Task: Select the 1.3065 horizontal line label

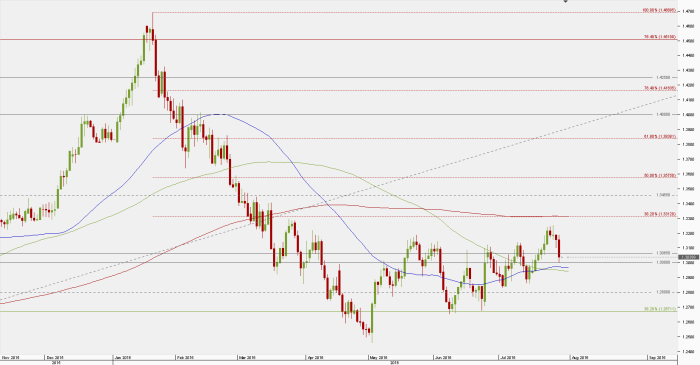Action: pos(663,253)
